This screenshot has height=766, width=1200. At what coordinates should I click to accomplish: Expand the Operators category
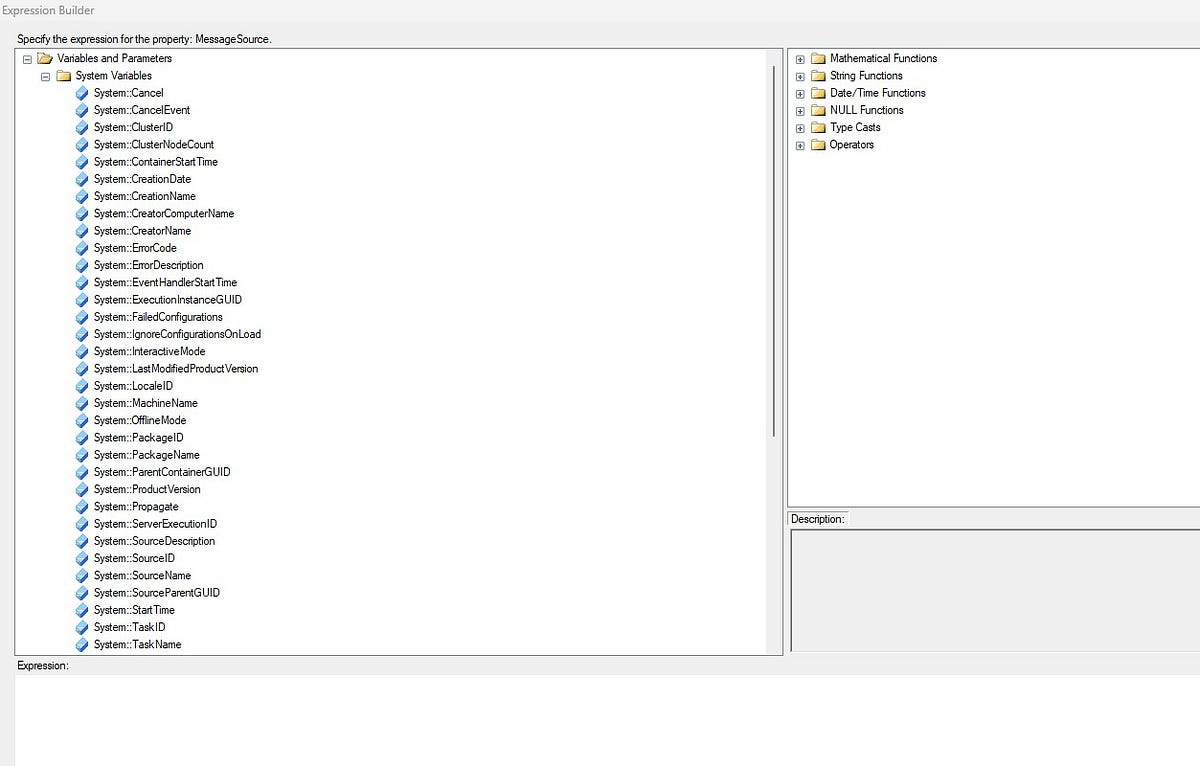click(x=799, y=144)
